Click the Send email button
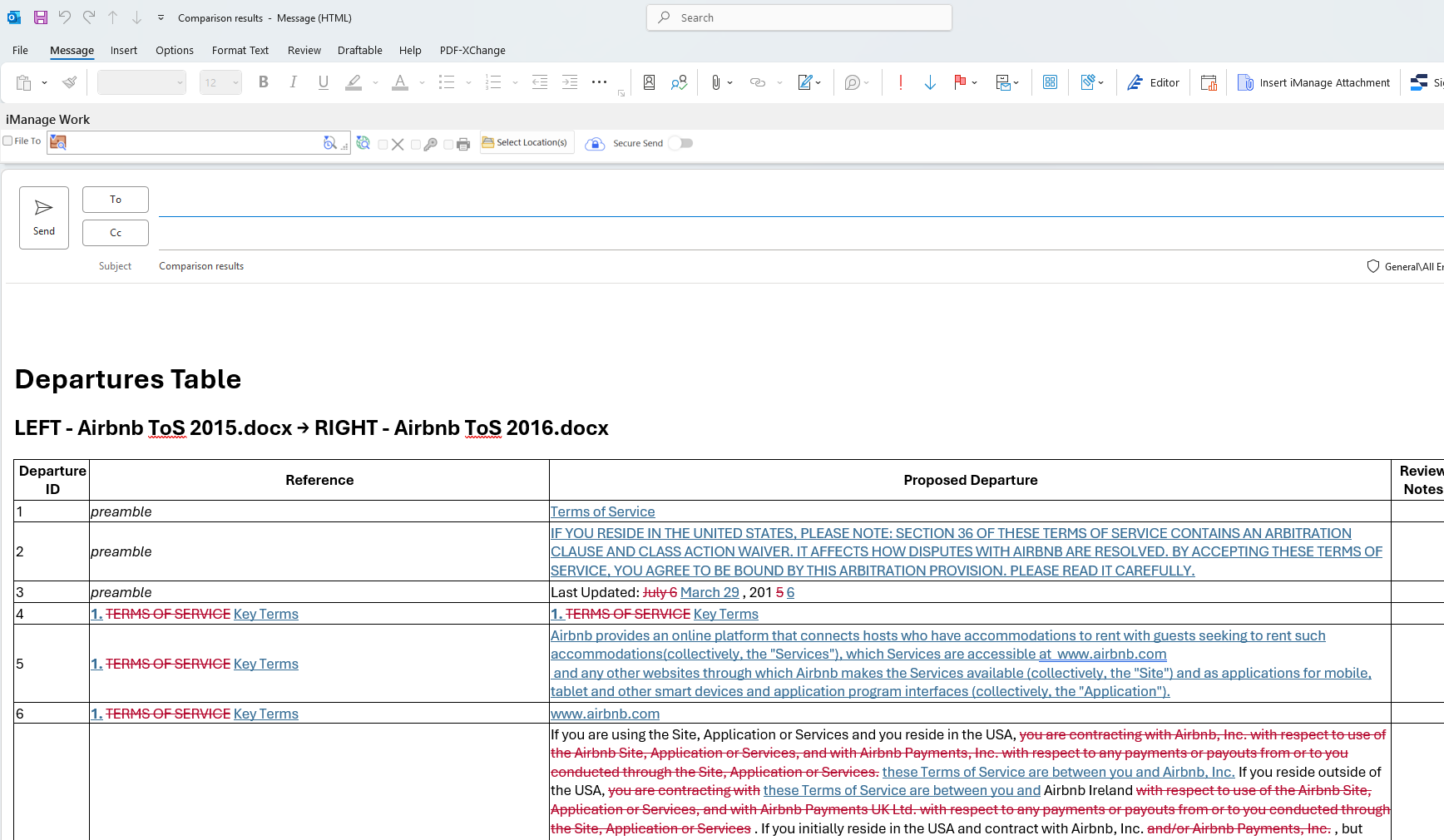The width and height of the screenshot is (1444, 840). pos(44,218)
